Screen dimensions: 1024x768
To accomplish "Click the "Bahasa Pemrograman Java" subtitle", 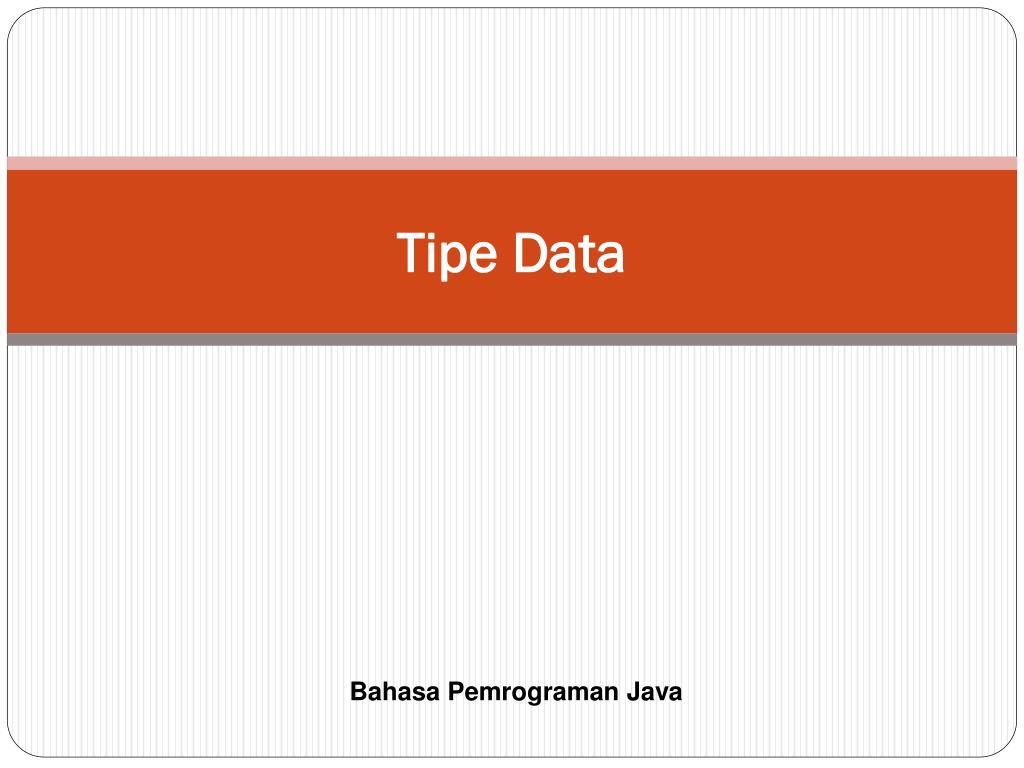I will coord(516,692).
